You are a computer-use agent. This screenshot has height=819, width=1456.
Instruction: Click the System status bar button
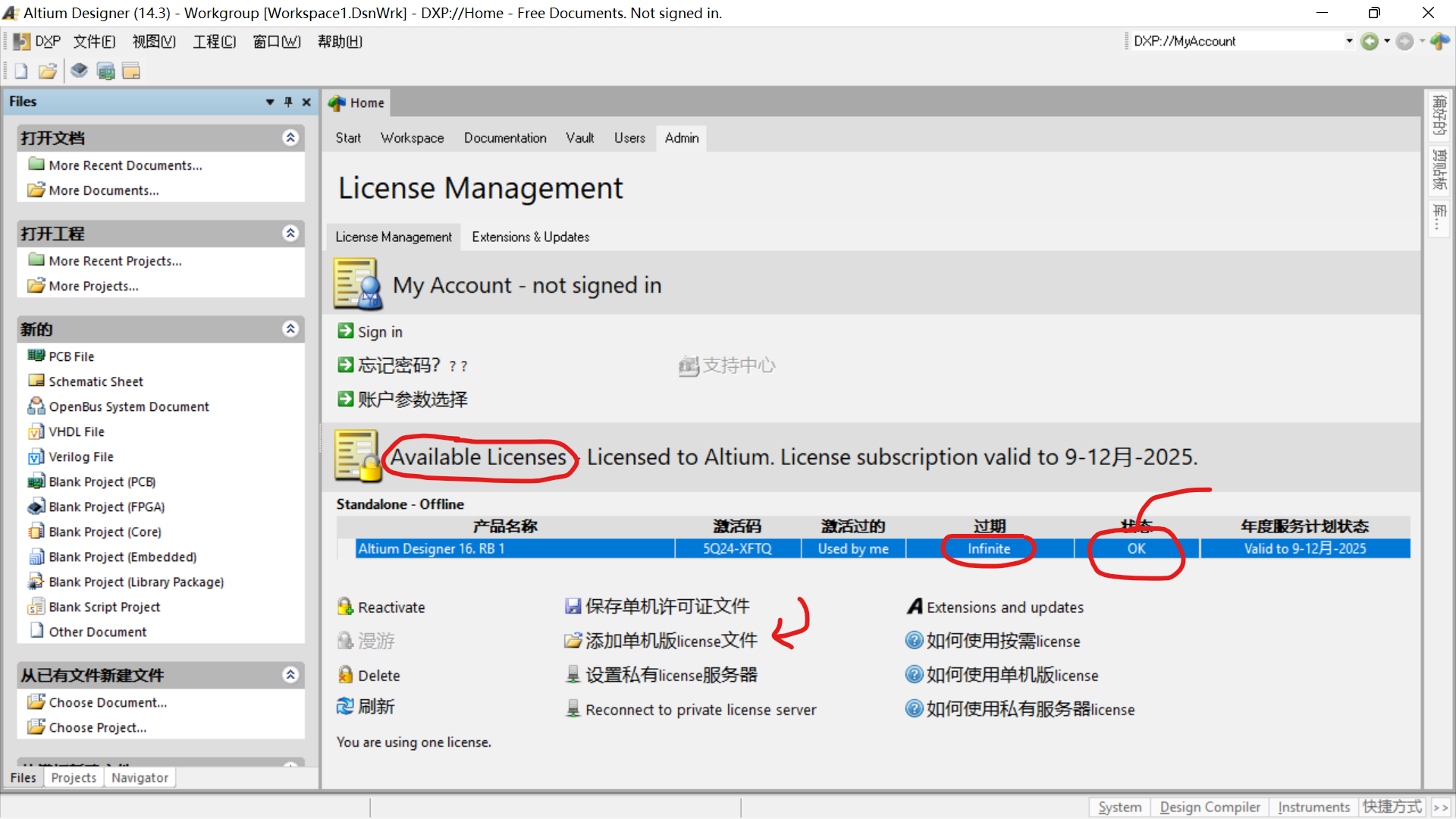coord(1119,807)
